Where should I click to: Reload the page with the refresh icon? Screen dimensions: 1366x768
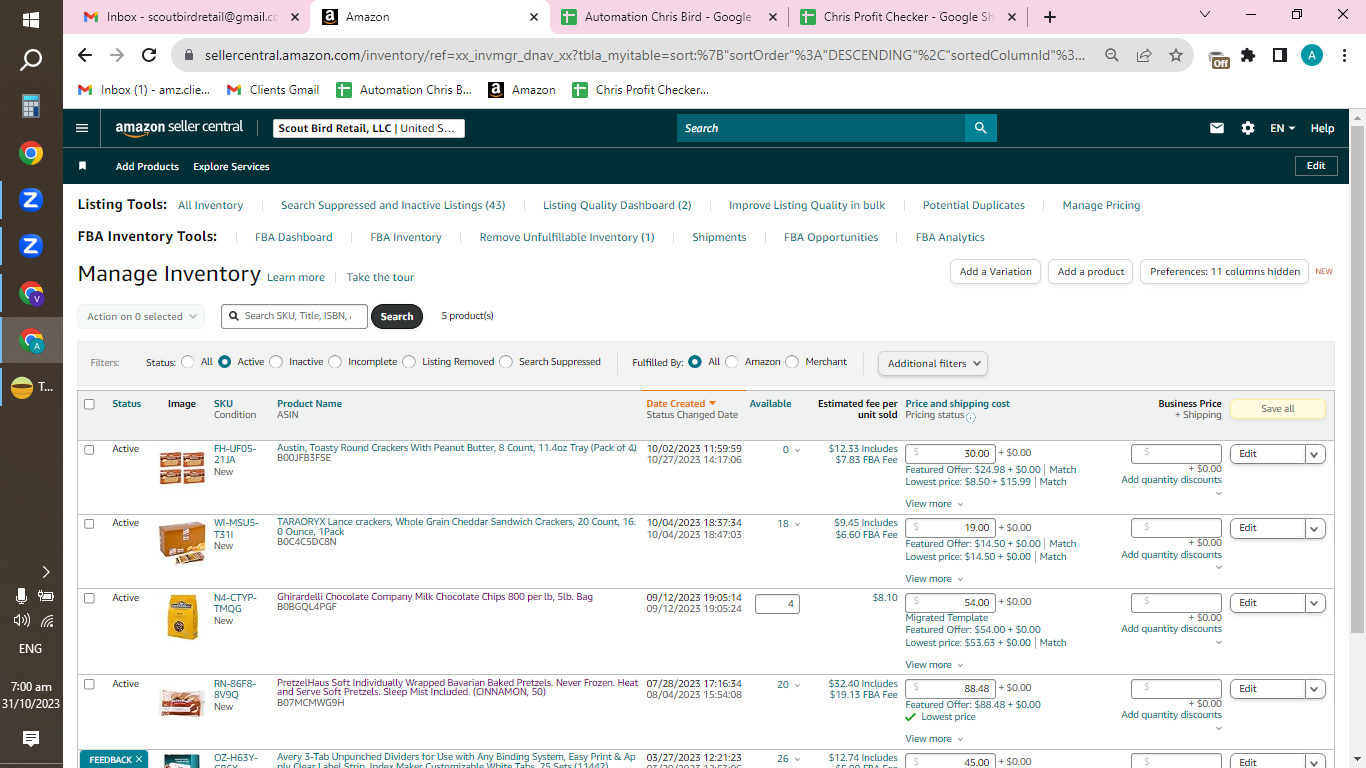(149, 56)
